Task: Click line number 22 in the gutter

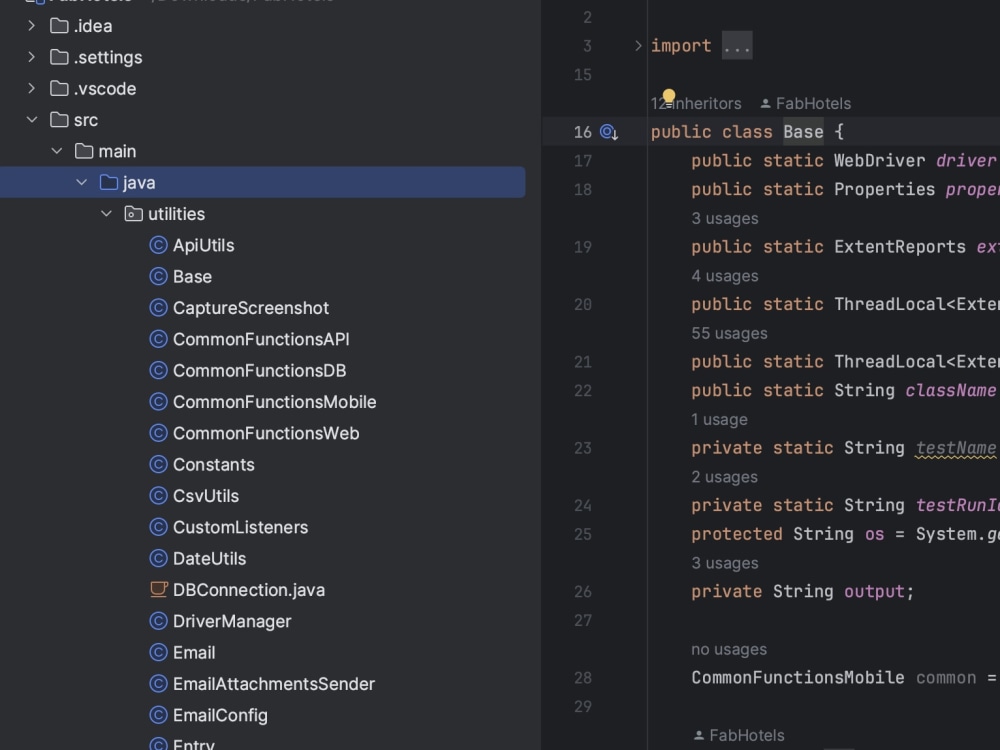Action: [x=583, y=390]
